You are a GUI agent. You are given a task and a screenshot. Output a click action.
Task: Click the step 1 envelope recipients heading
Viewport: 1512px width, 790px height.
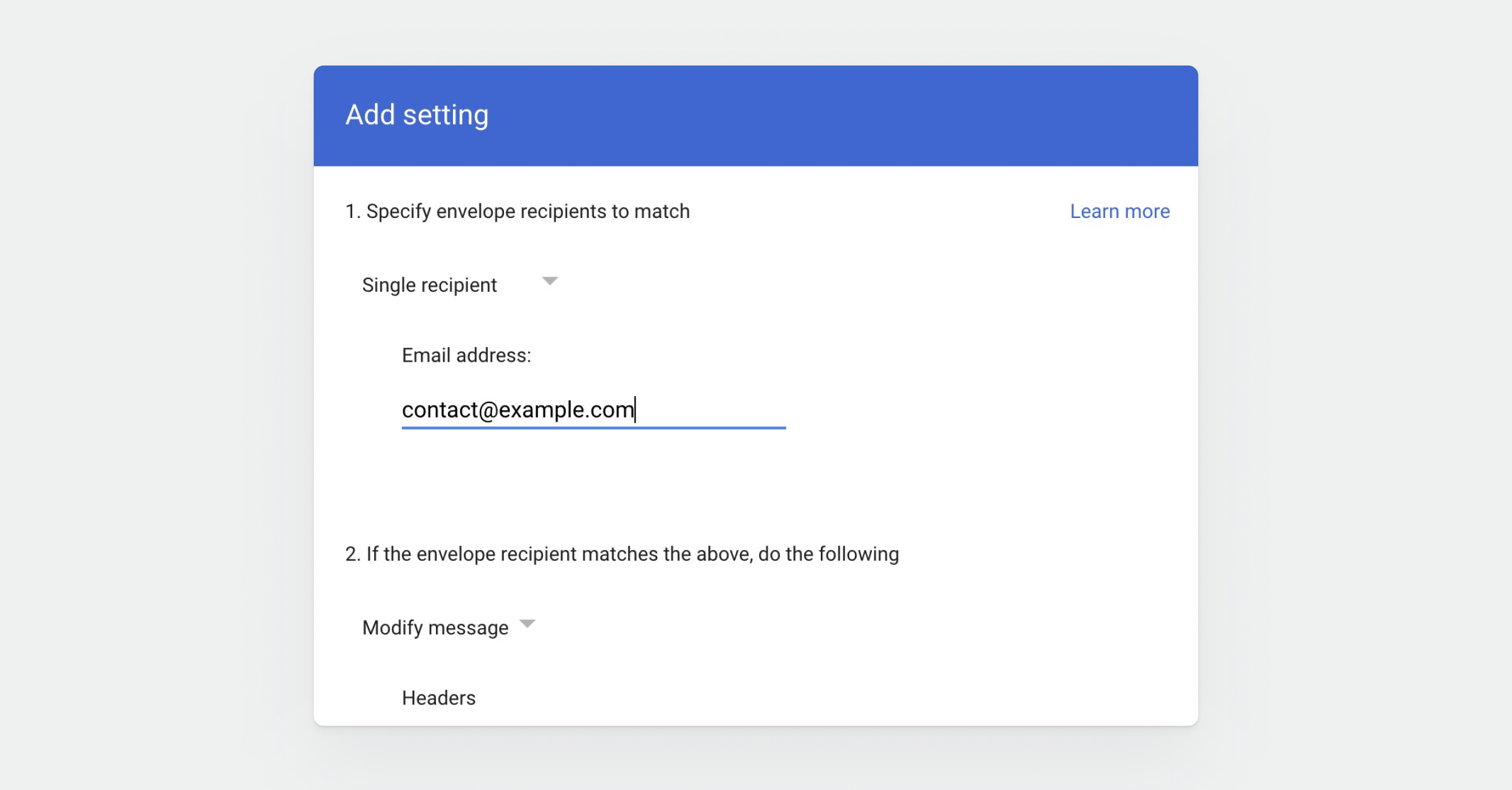pos(517,212)
